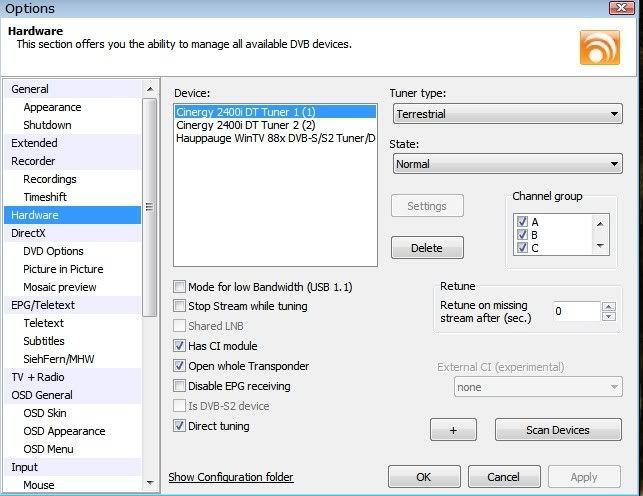Click the Retune seconds input field
643x496 pixels.
click(577, 312)
